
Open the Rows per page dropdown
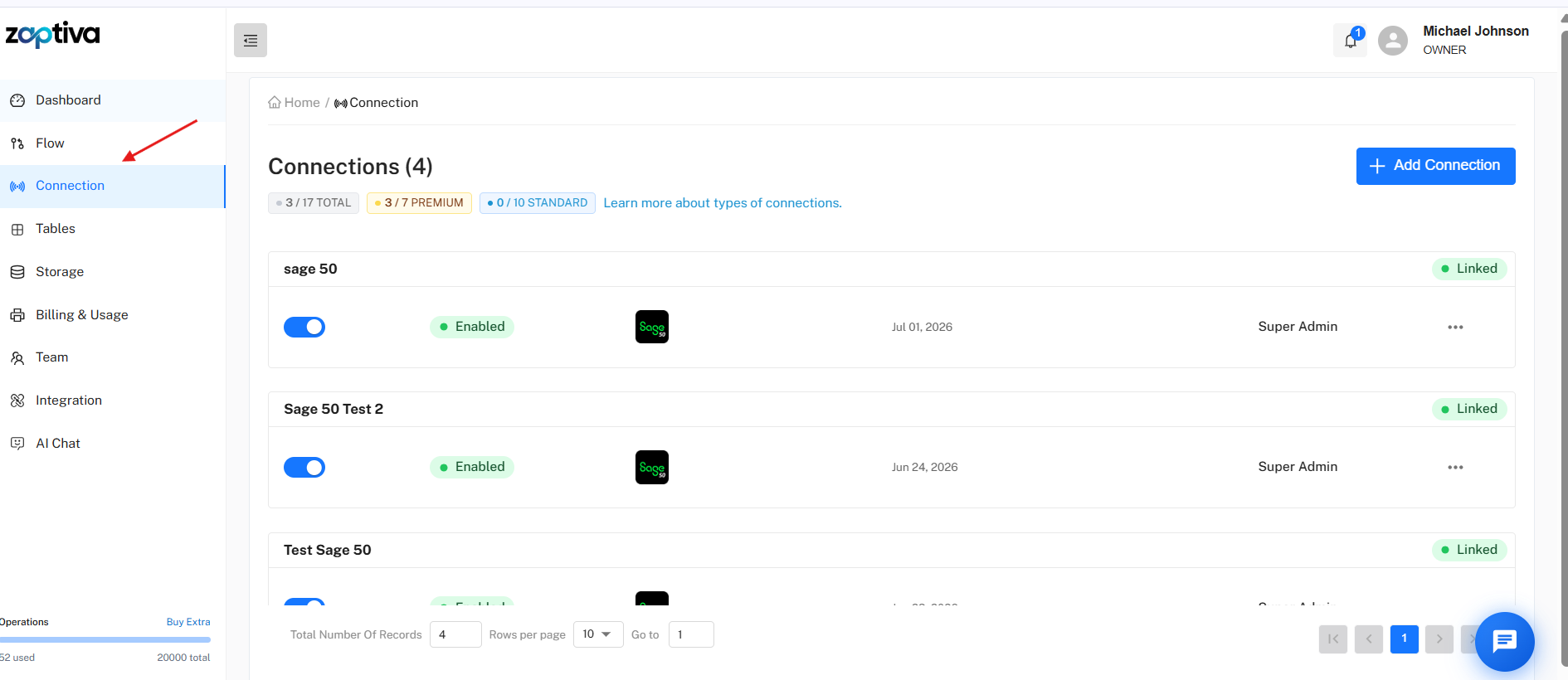point(598,634)
